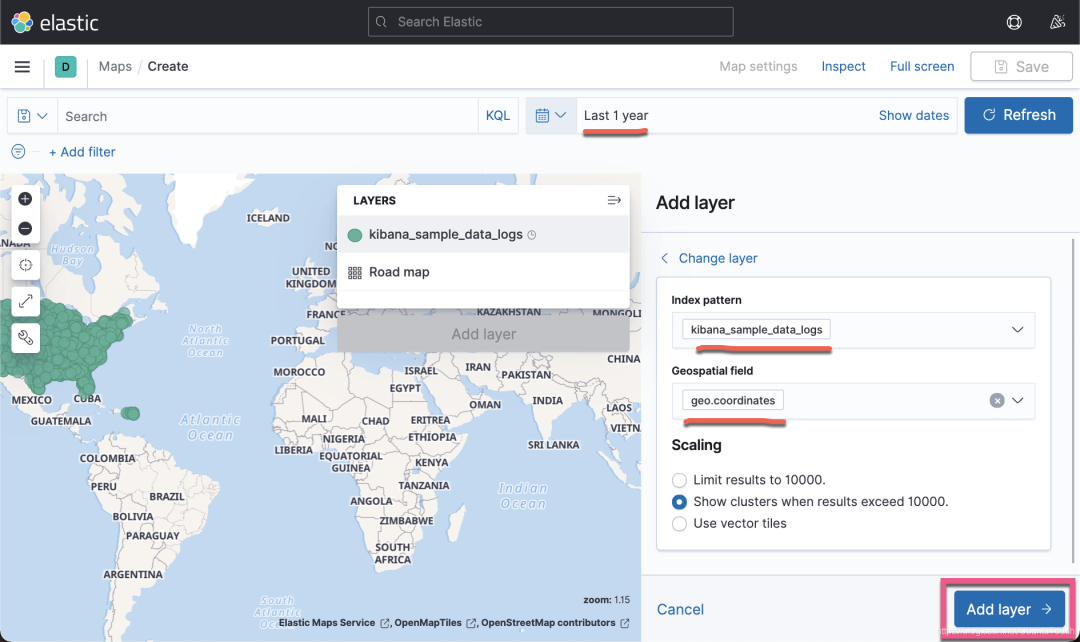Expand the Geospatial field dropdown

(x=1017, y=400)
